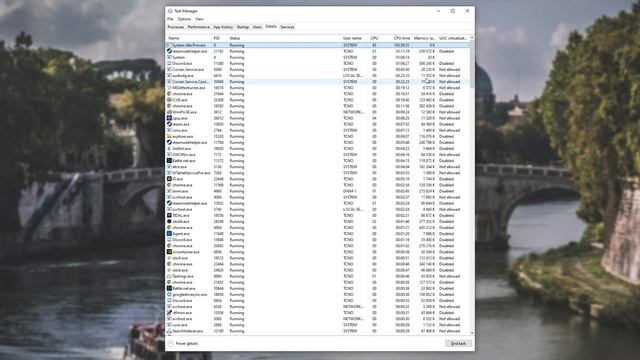Sort by the UAC virtualization column header
The image size is (640, 360).
[x=453, y=38]
